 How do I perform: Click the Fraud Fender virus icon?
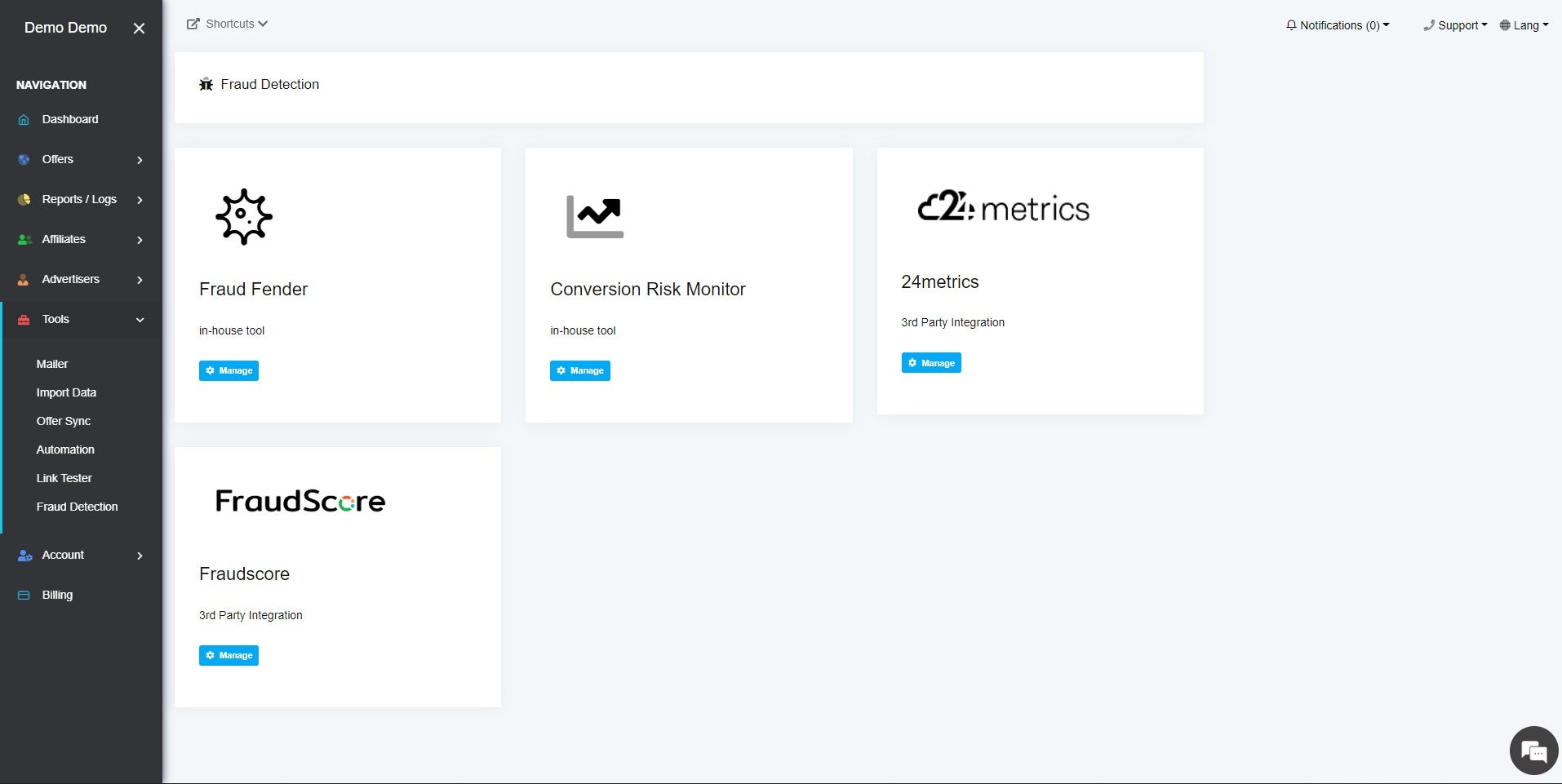pos(243,217)
